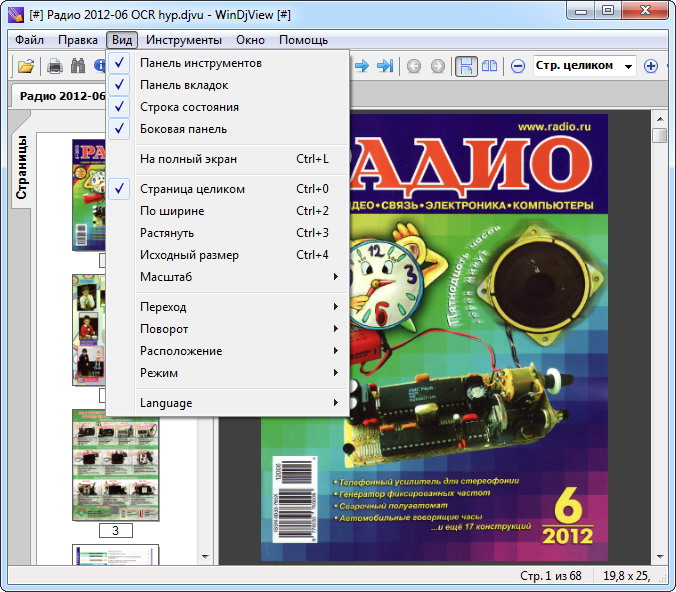Click the Find binoculars icon

point(78,66)
